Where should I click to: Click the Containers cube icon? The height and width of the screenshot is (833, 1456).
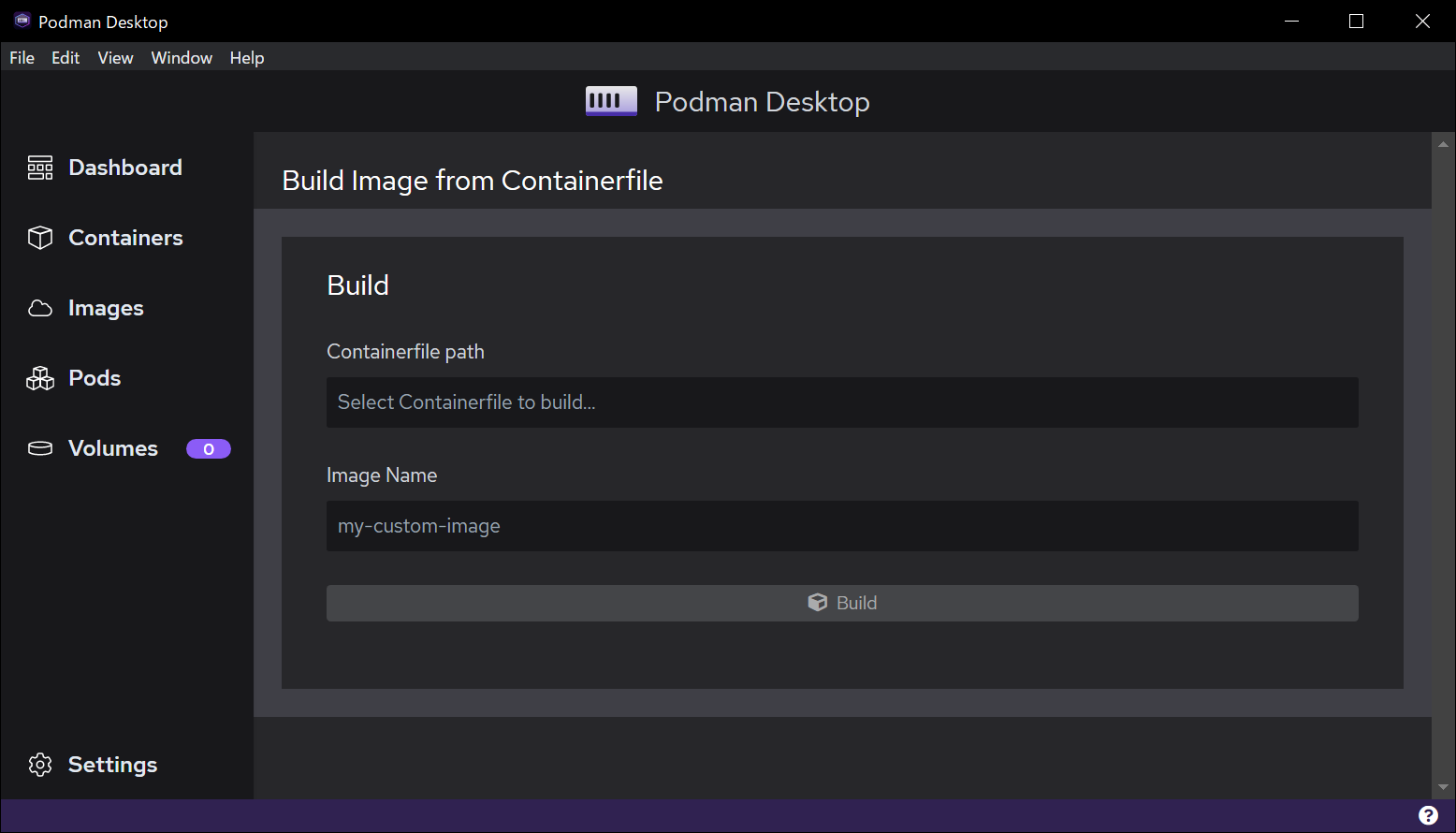[40, 238]
